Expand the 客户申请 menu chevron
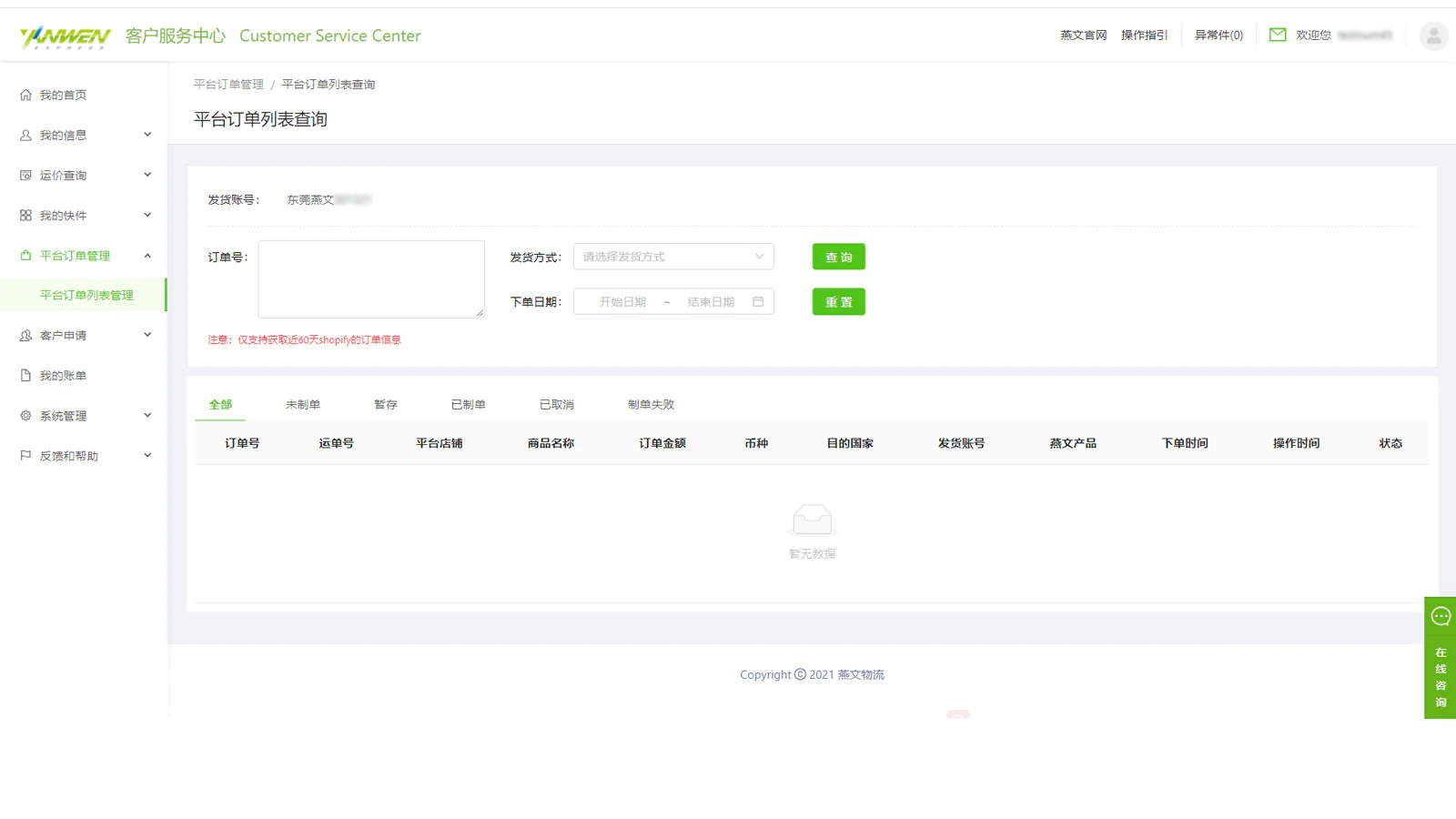This screenshot has width=1456, height=819. click(x=147, y=335)
